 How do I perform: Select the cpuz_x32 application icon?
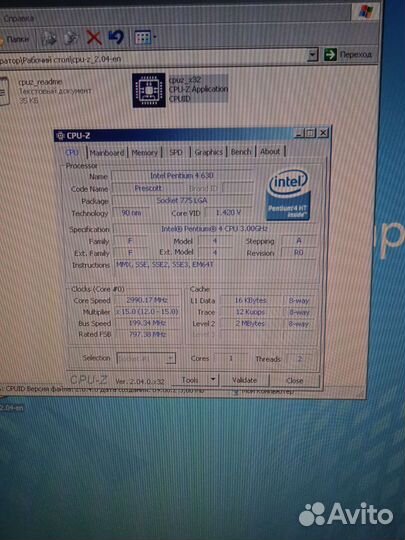tap(149, 90)
